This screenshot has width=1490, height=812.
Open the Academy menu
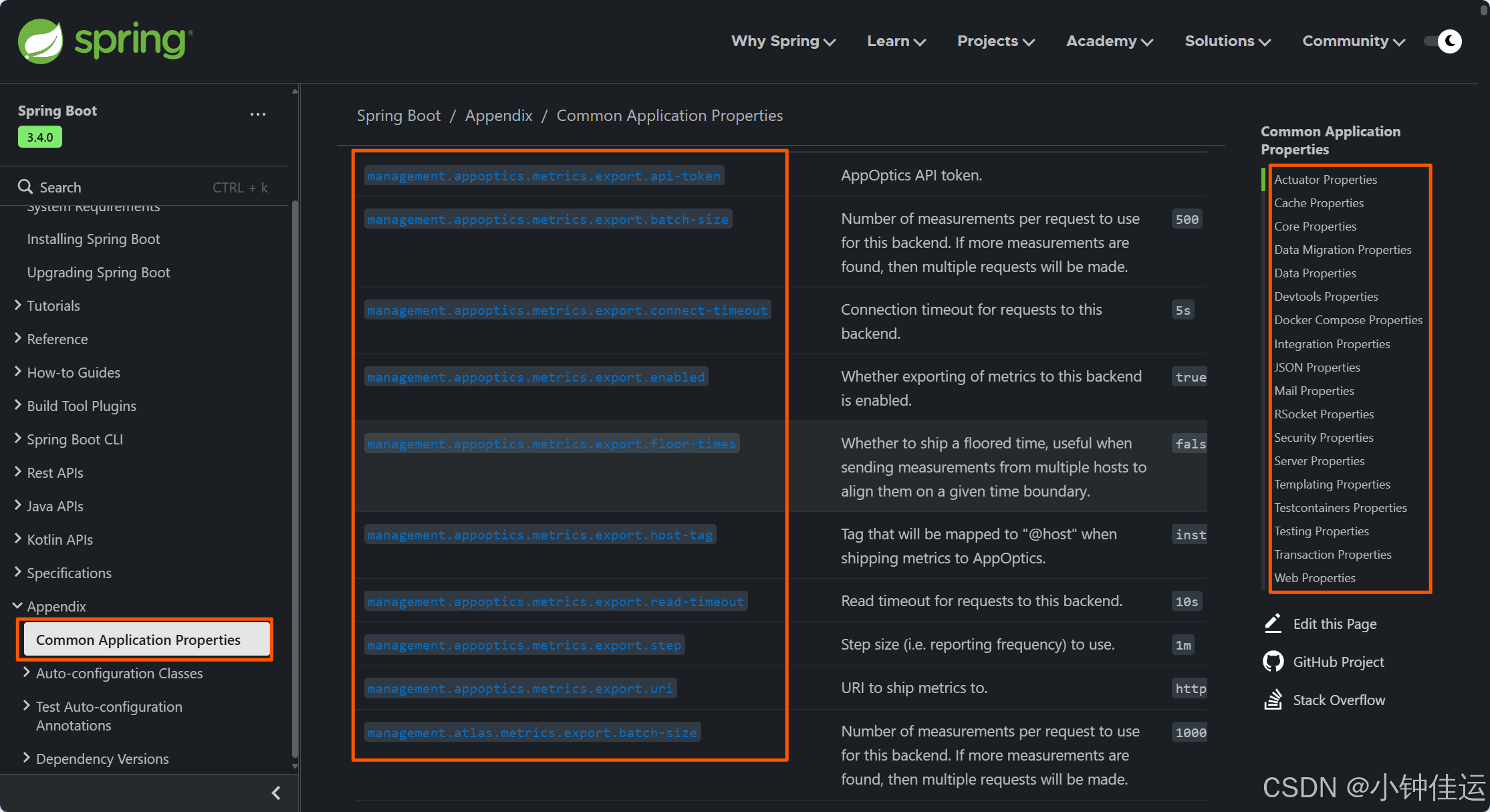pyautogui.click(x=1110, y=41)
